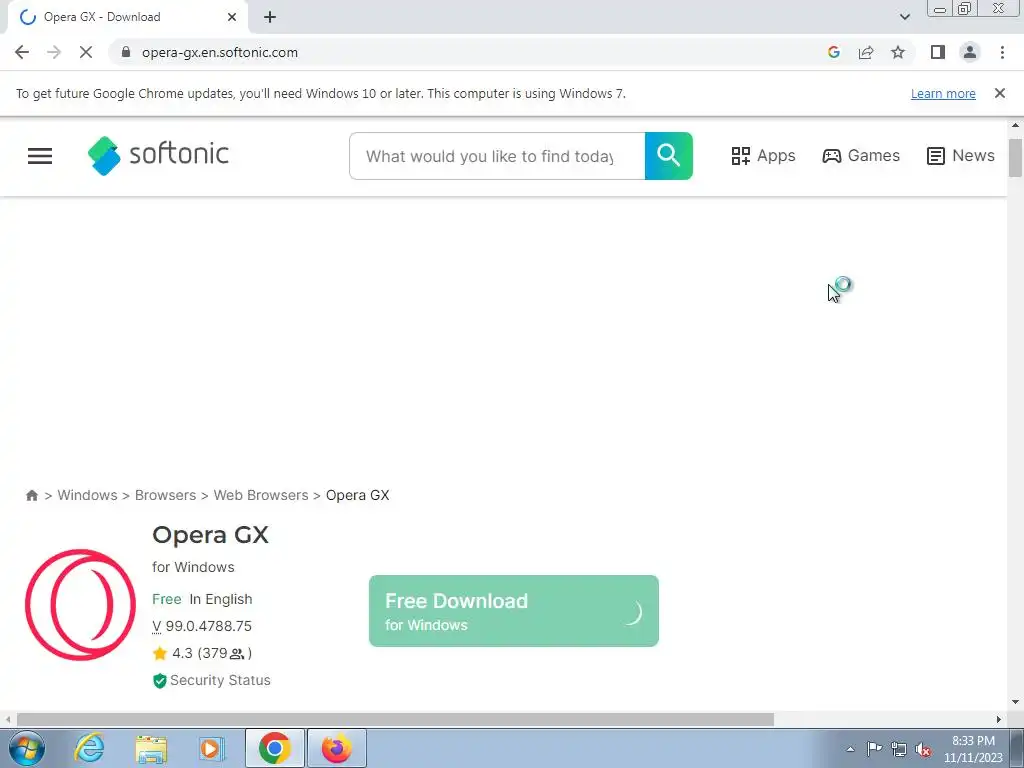Open the Browsers breadcrumb link
Image resolution: width=1024 pixels, height=768 pixels.
tap(165, 495)
